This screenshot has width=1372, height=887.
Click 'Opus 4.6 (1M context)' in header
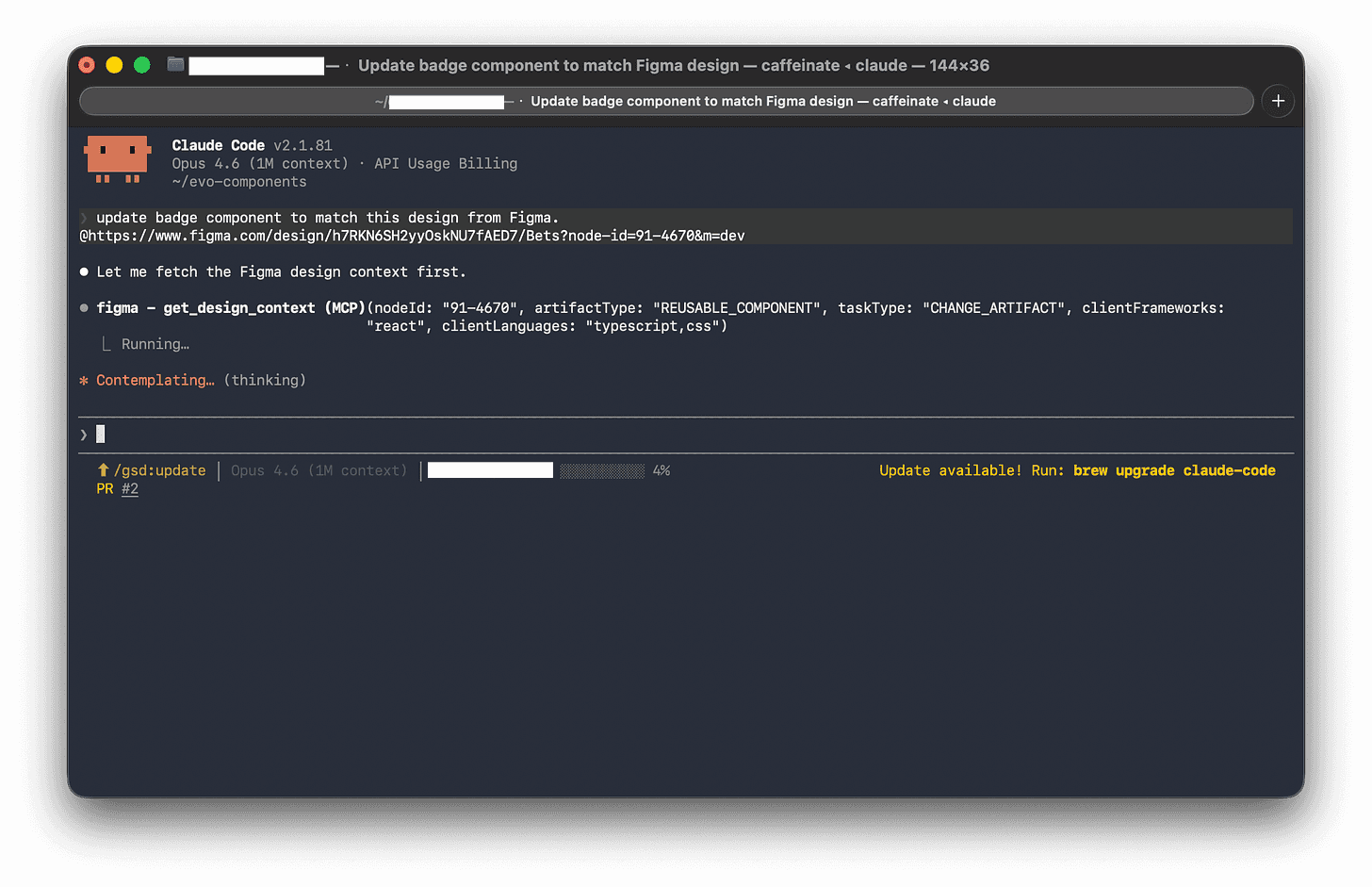260,163
